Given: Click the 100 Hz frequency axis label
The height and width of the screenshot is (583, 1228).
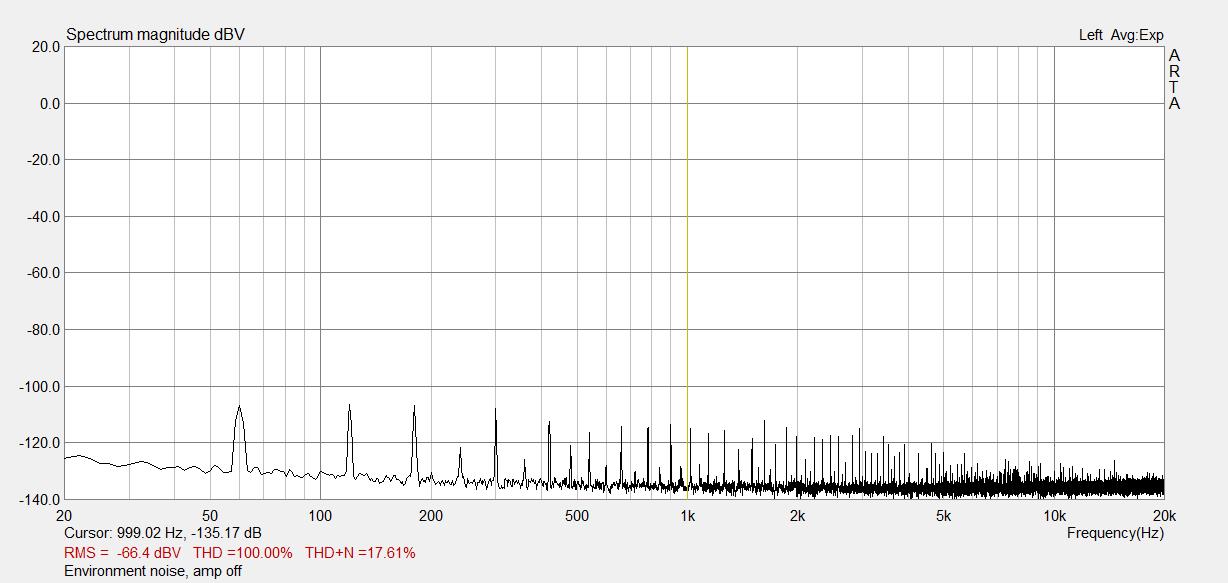Looking at the screenshot, I should click(320, 516).
